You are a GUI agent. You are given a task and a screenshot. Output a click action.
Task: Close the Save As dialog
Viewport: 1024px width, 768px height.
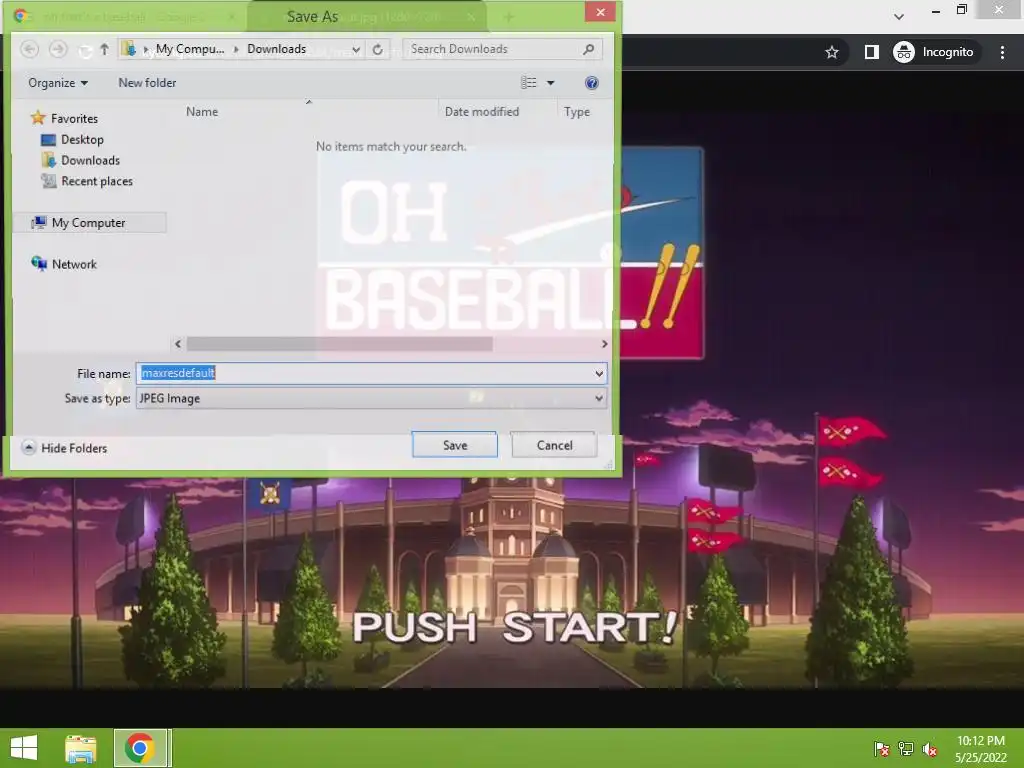600,12
